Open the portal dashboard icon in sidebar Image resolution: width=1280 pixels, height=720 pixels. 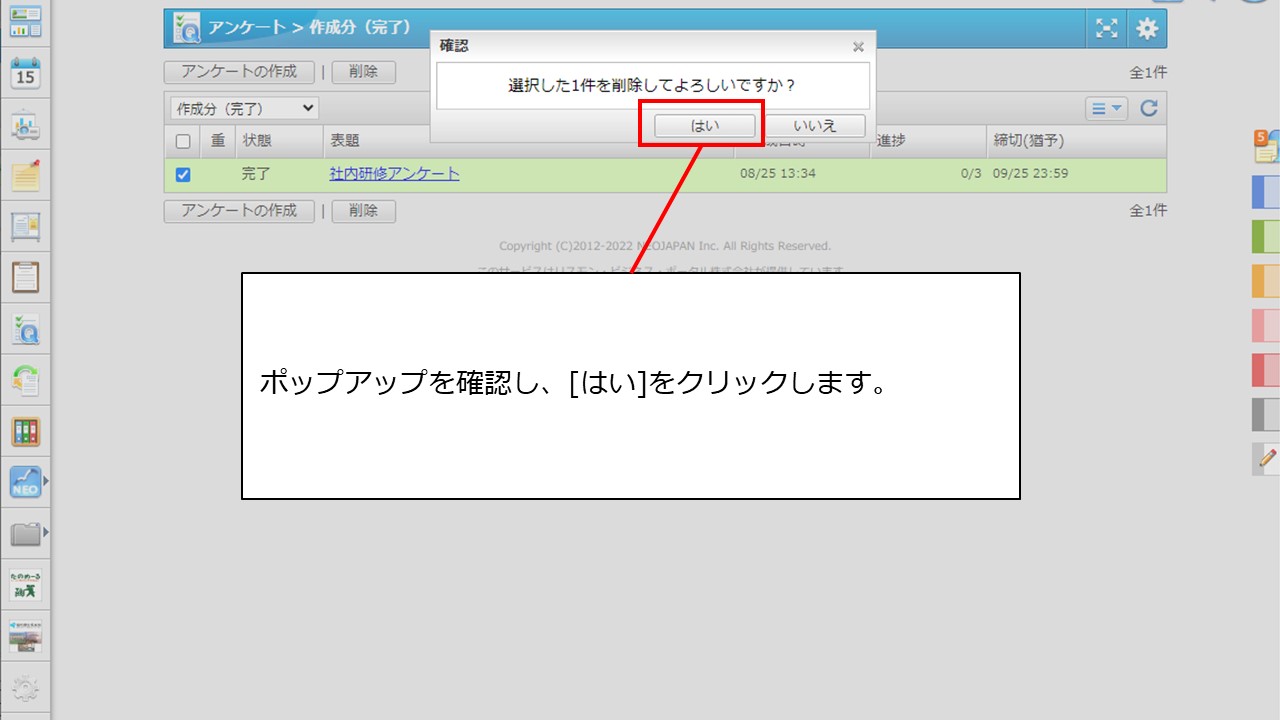[25, 21]
